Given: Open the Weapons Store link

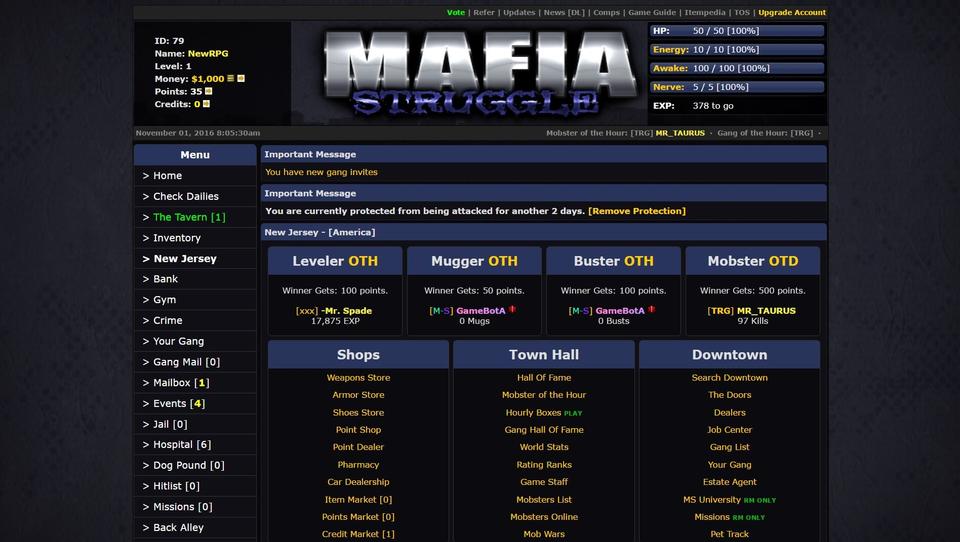Looking at the screenshot, I should tap(358, 378).
